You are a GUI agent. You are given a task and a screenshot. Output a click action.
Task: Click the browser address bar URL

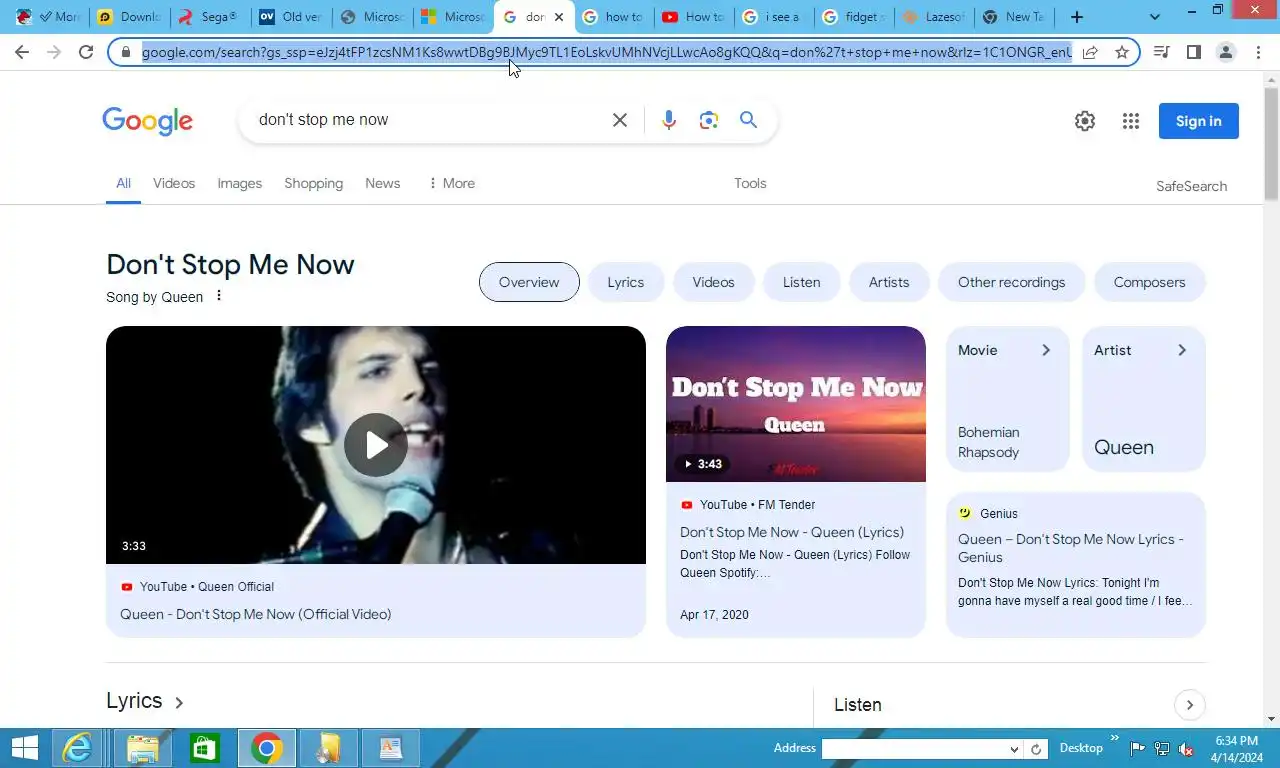pos(606,52)
